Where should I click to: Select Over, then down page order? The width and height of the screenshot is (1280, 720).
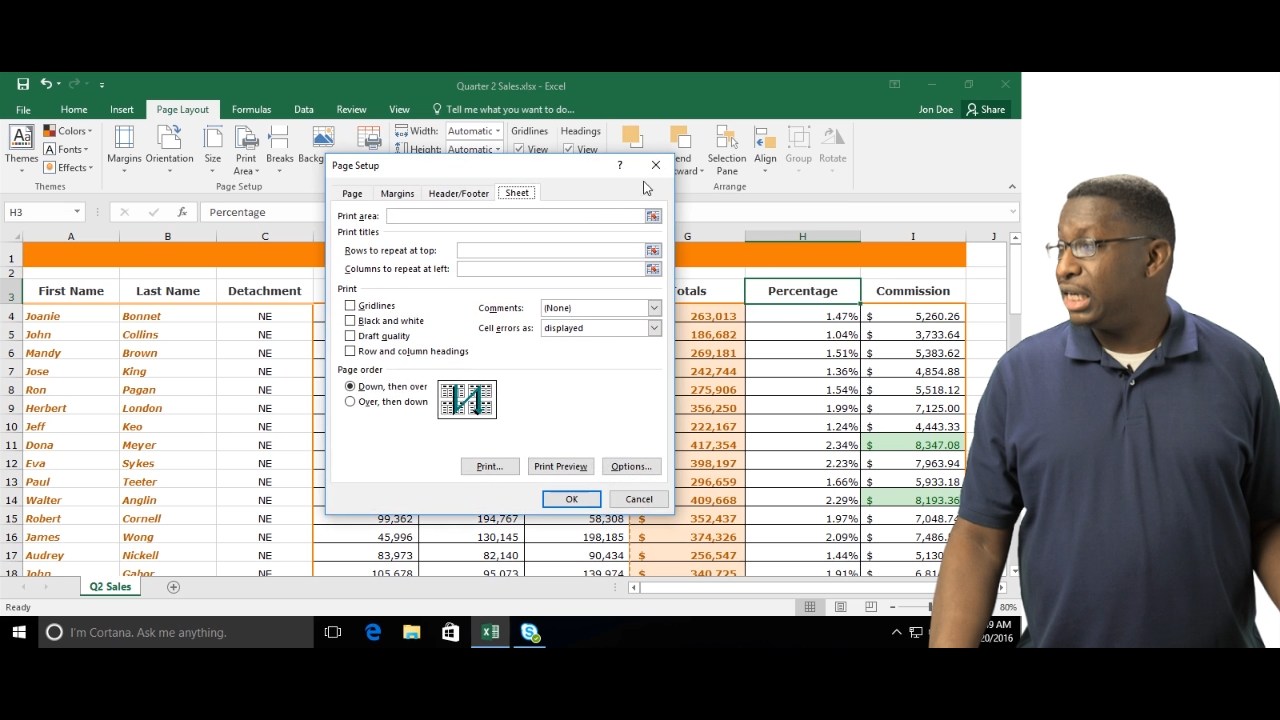point(350,401)
